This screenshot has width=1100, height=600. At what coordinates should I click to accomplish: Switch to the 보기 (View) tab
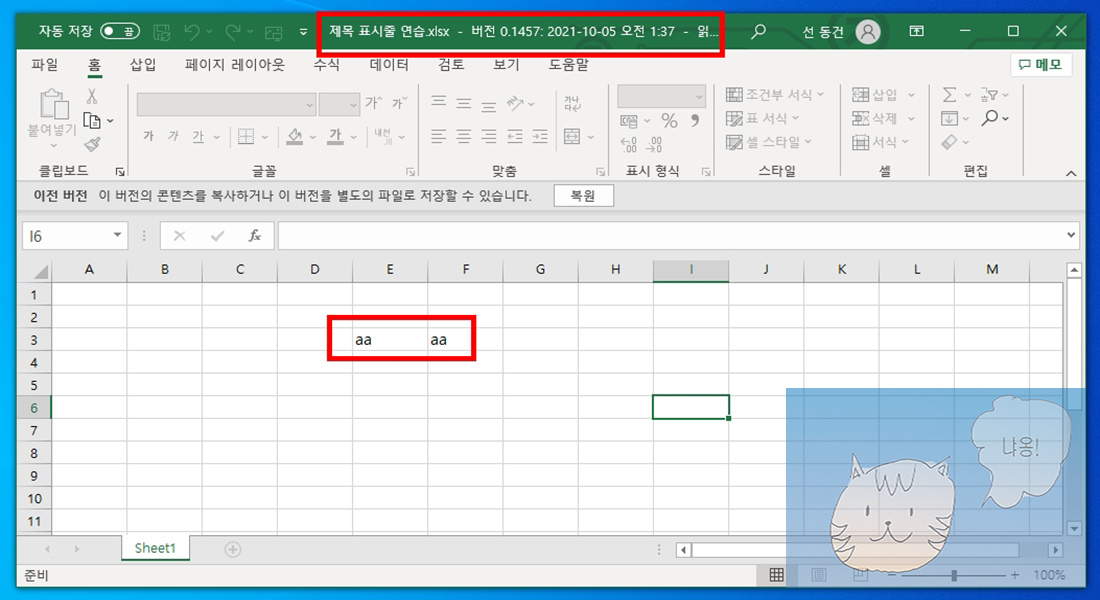point(507,65)
